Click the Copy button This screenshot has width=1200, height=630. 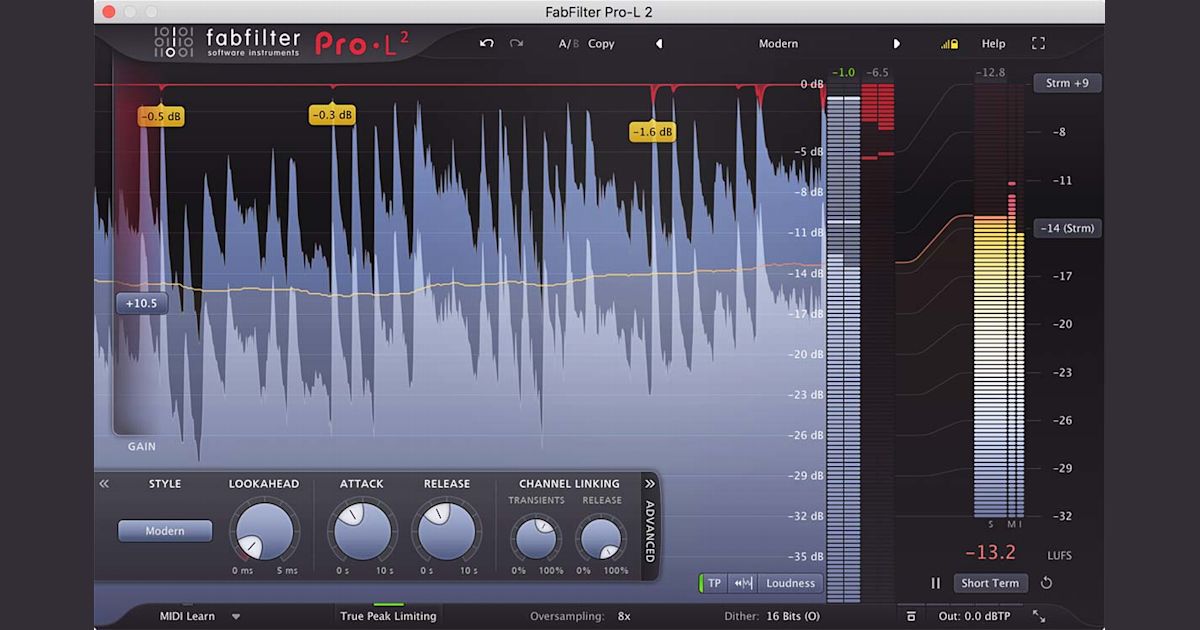tap(601, 44)
